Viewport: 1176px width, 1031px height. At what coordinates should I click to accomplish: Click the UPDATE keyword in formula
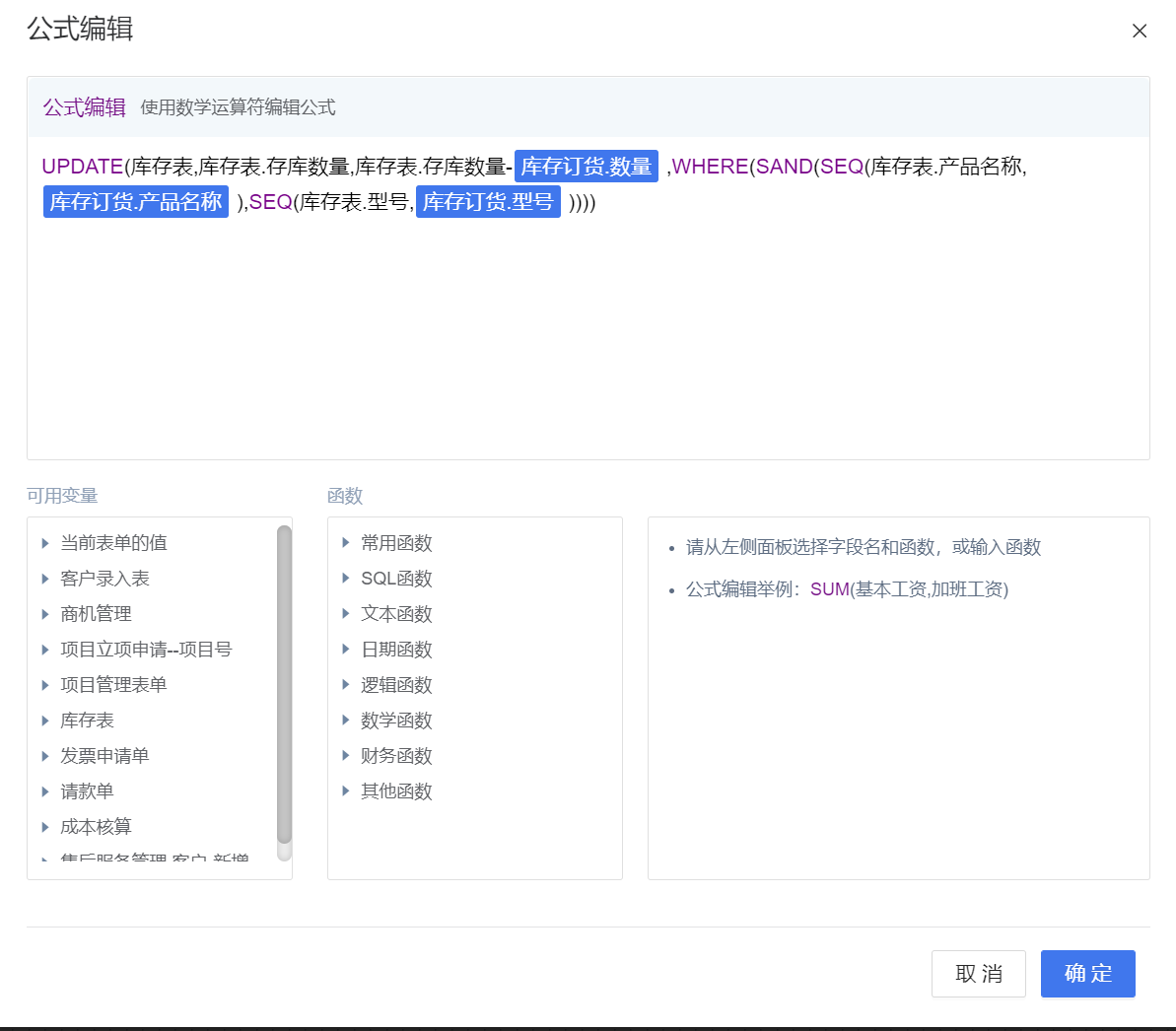(83, 166)
